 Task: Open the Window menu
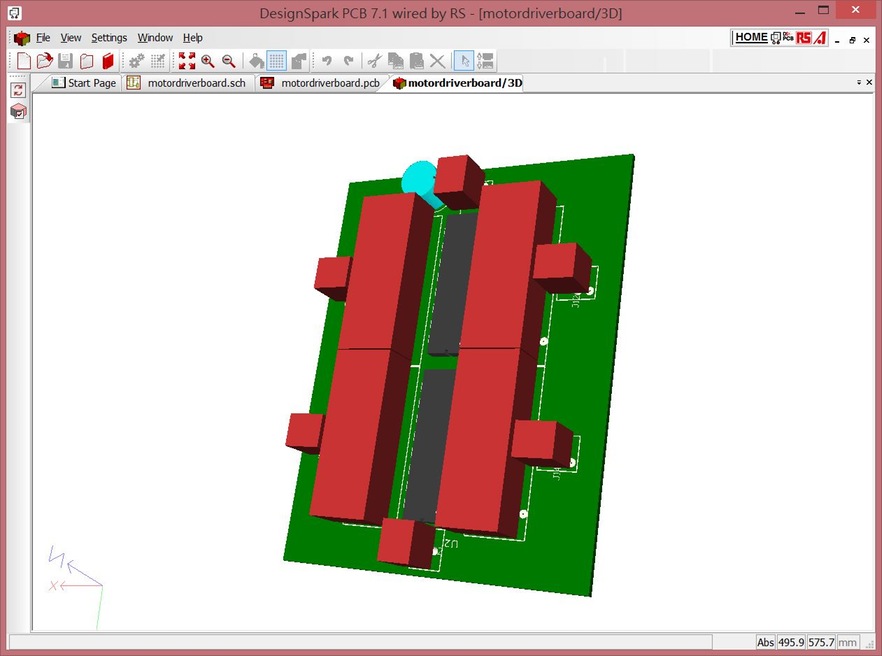[x=155, y=38]
